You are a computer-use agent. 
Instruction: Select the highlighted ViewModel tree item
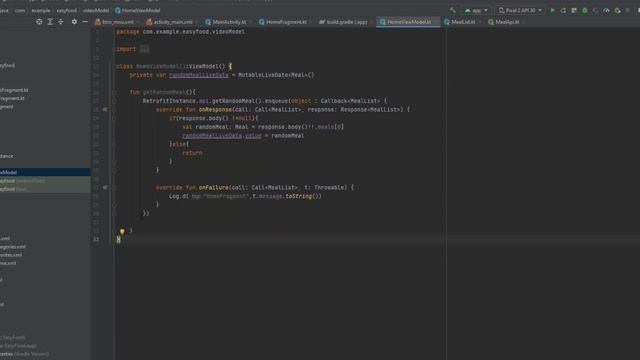point(45,172)
